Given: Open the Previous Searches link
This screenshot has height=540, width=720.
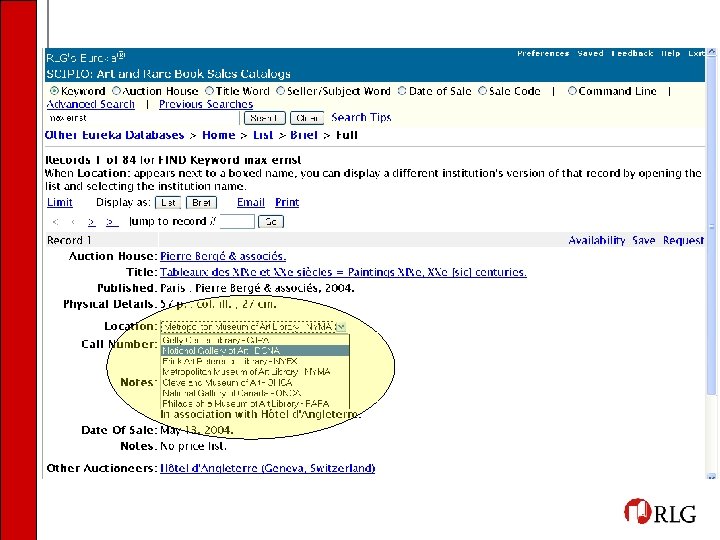Looking at the screenshot, I should [x=206, y=104].
